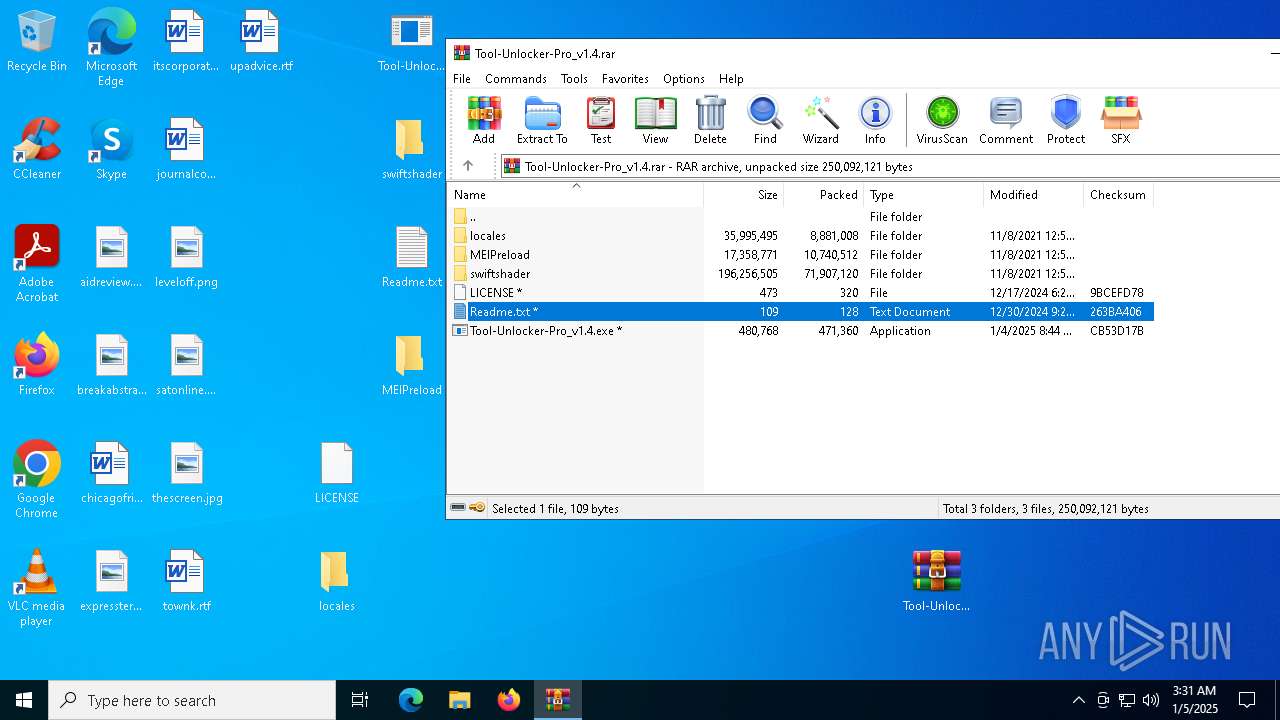
Task: Sort by the Modified column header
Action: point(1033,195)
